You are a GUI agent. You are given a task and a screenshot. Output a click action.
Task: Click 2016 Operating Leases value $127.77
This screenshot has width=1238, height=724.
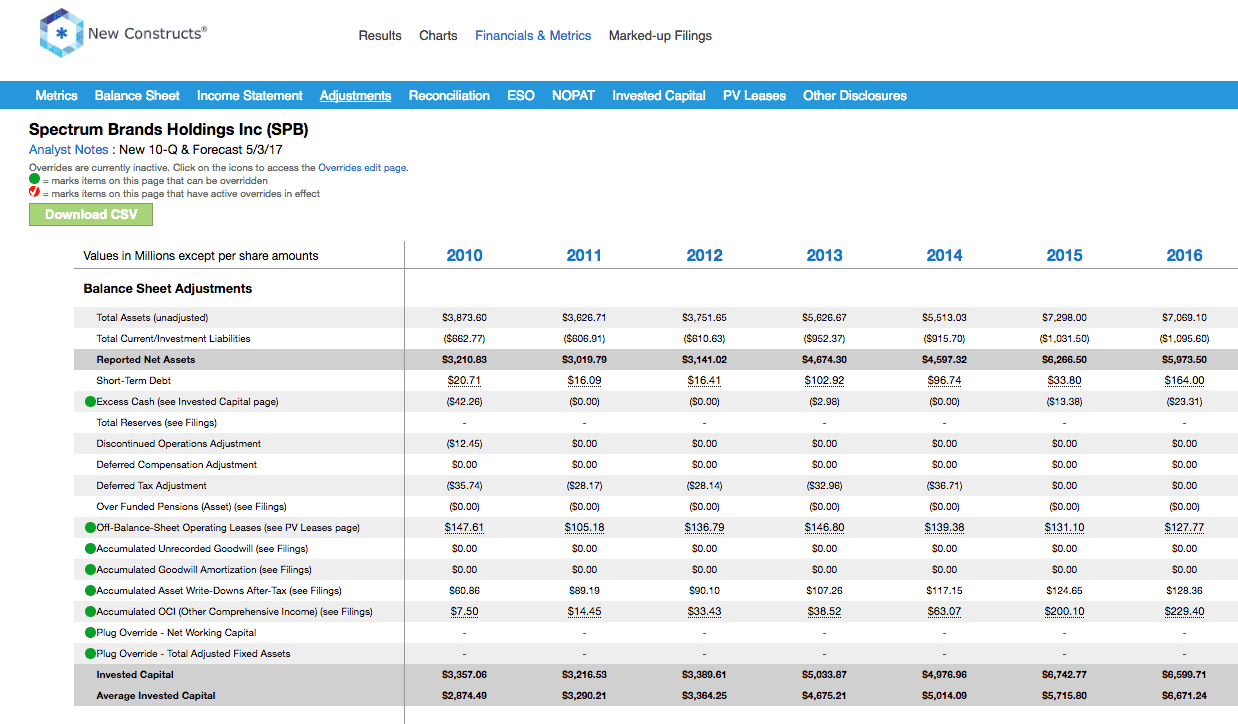tap(1184, 528)
